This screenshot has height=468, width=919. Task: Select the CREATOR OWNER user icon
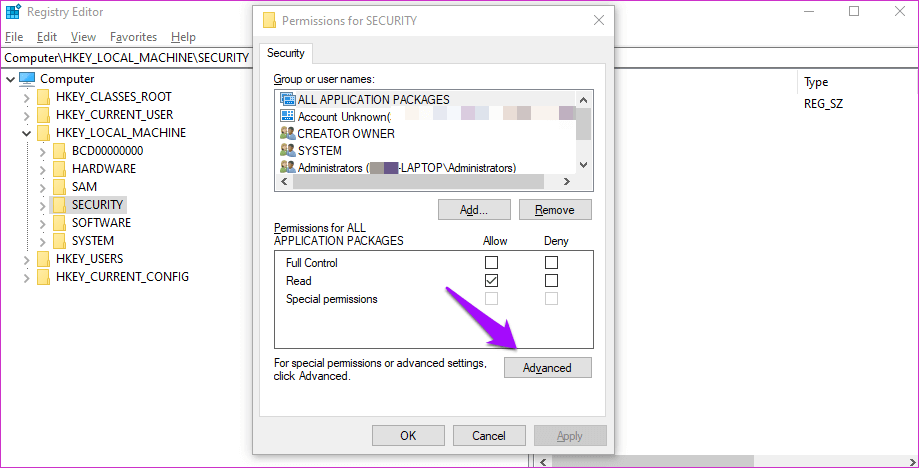point(288,133)
